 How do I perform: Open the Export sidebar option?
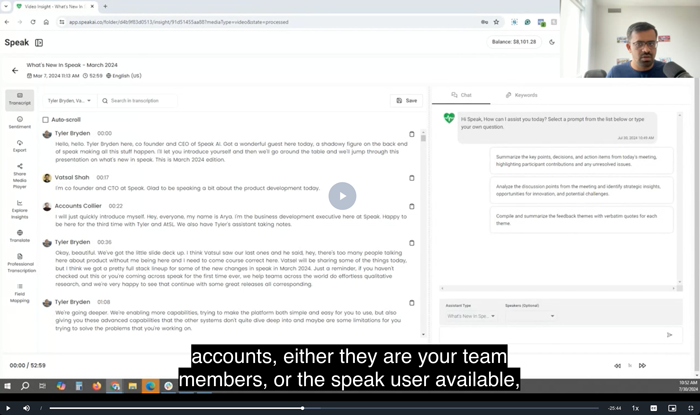(x=20, y=146)
